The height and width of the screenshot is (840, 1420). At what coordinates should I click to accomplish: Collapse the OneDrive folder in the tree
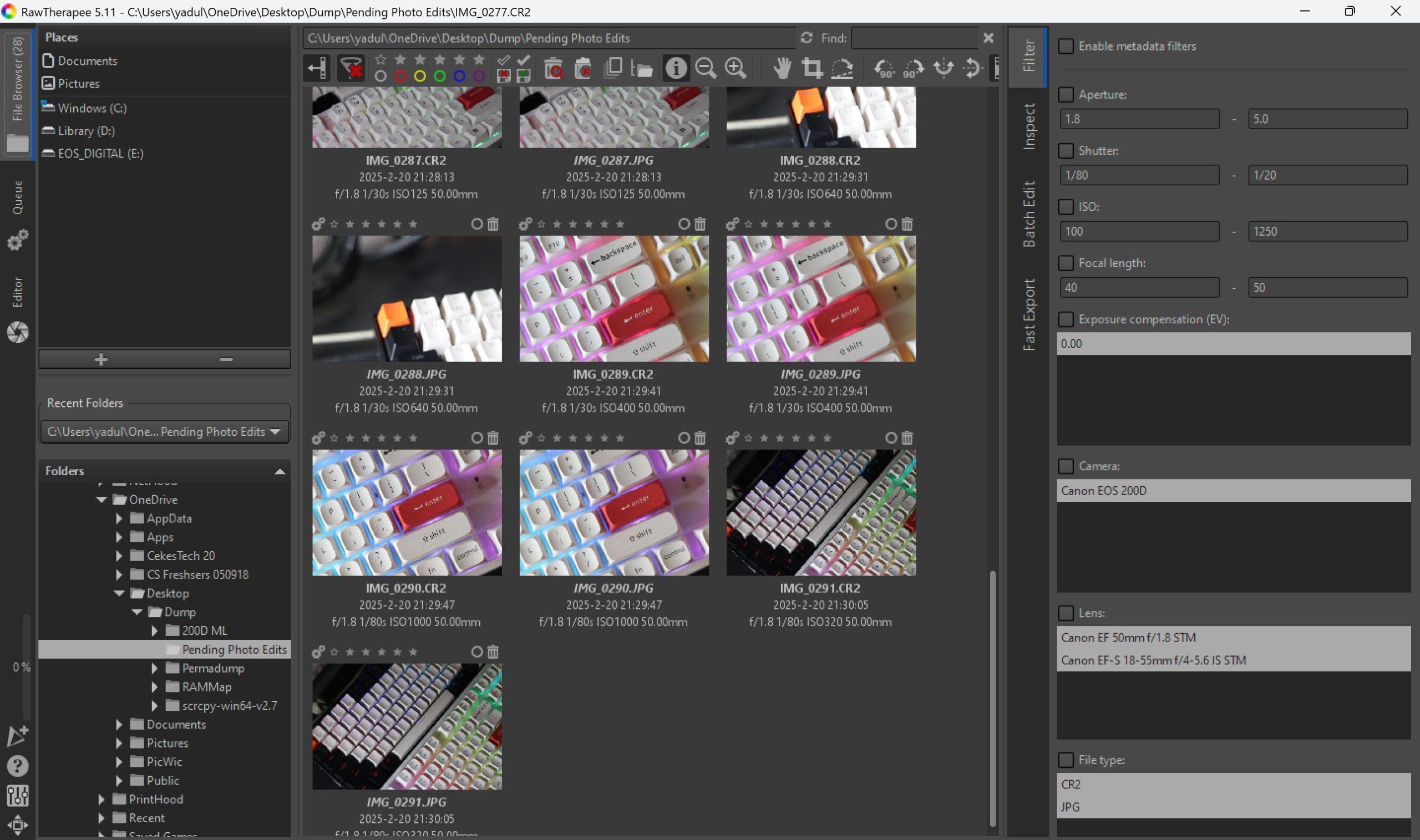(x=102, y=499)
